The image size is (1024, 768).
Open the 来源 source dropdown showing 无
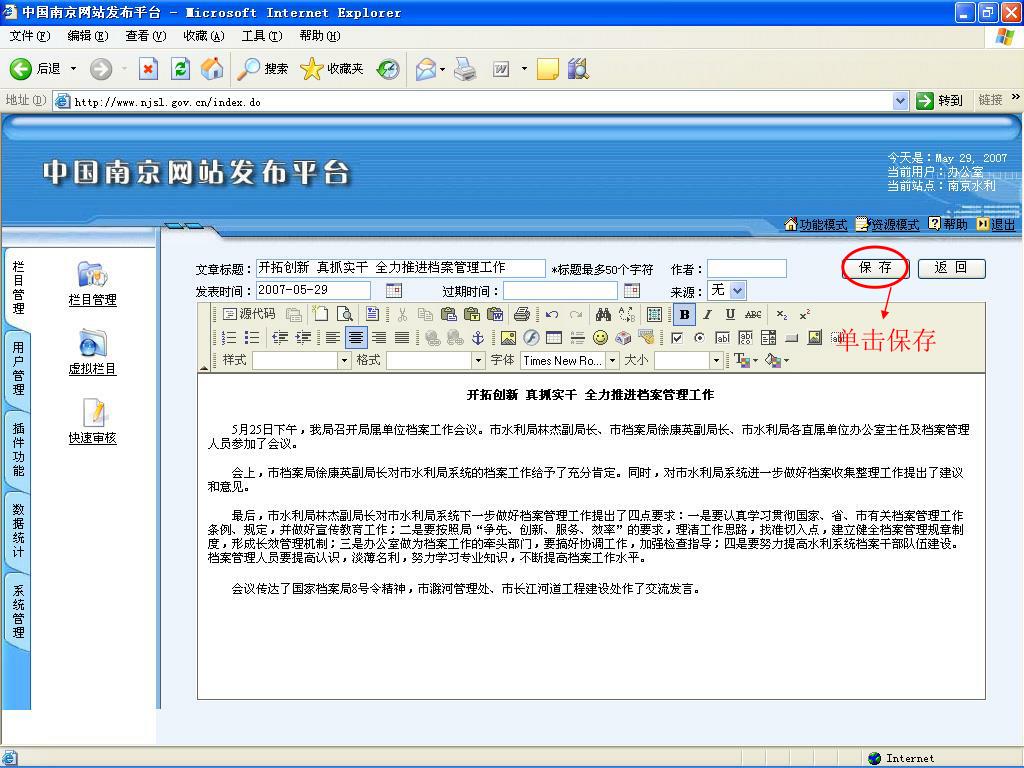(x=727, y=290)
